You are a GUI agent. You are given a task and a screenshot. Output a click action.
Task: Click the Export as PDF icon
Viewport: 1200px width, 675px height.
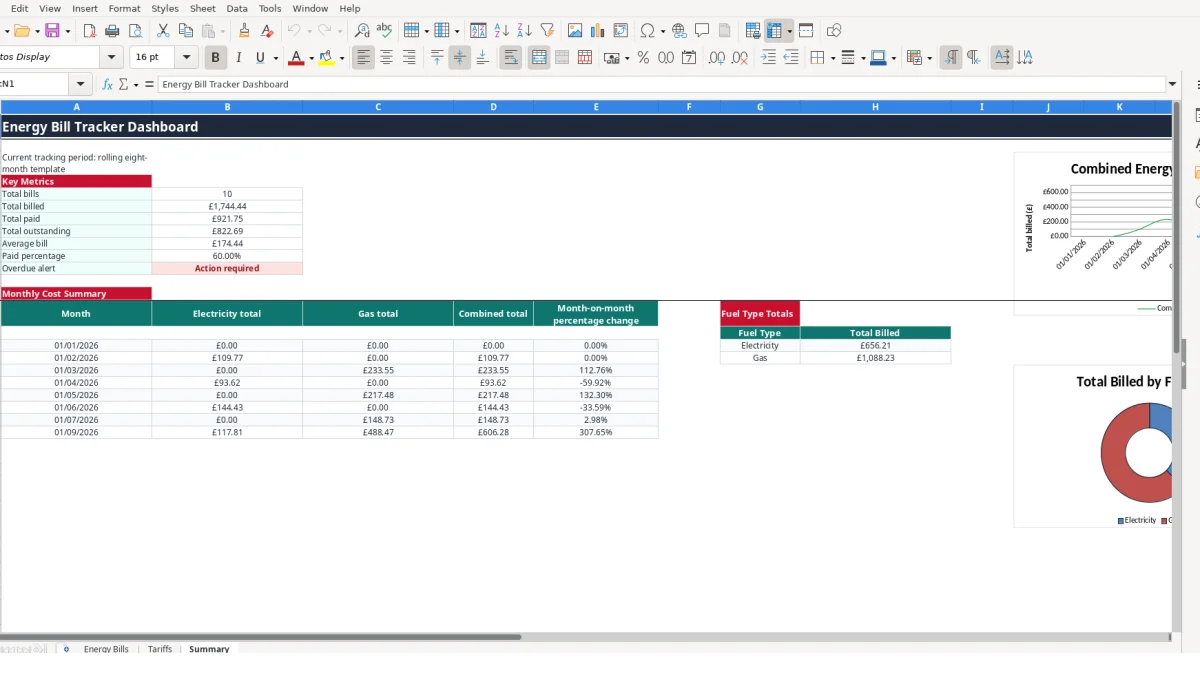click(x=89, y=31)
